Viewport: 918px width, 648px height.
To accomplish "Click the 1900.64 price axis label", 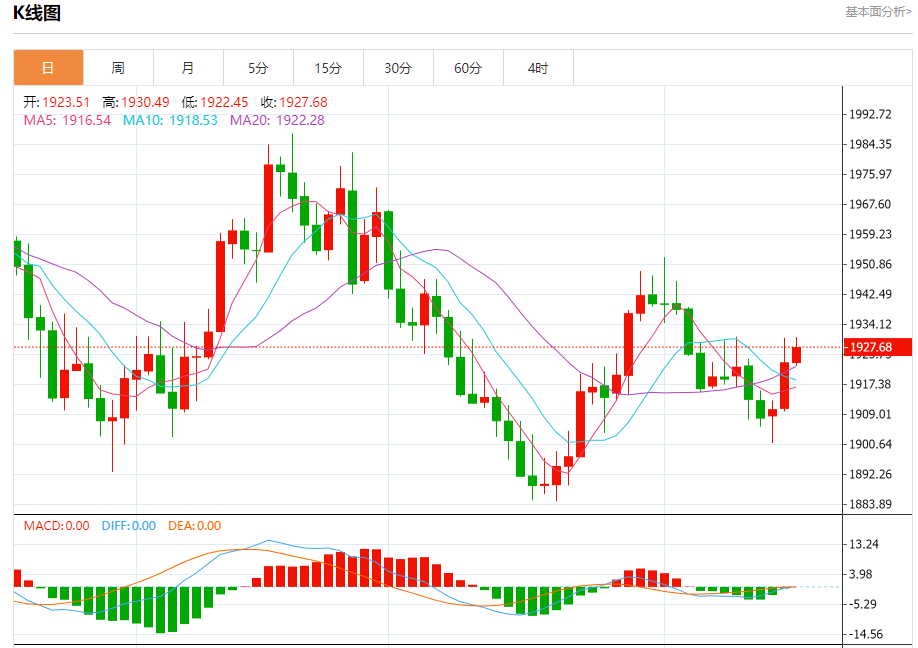I will 871,444.
